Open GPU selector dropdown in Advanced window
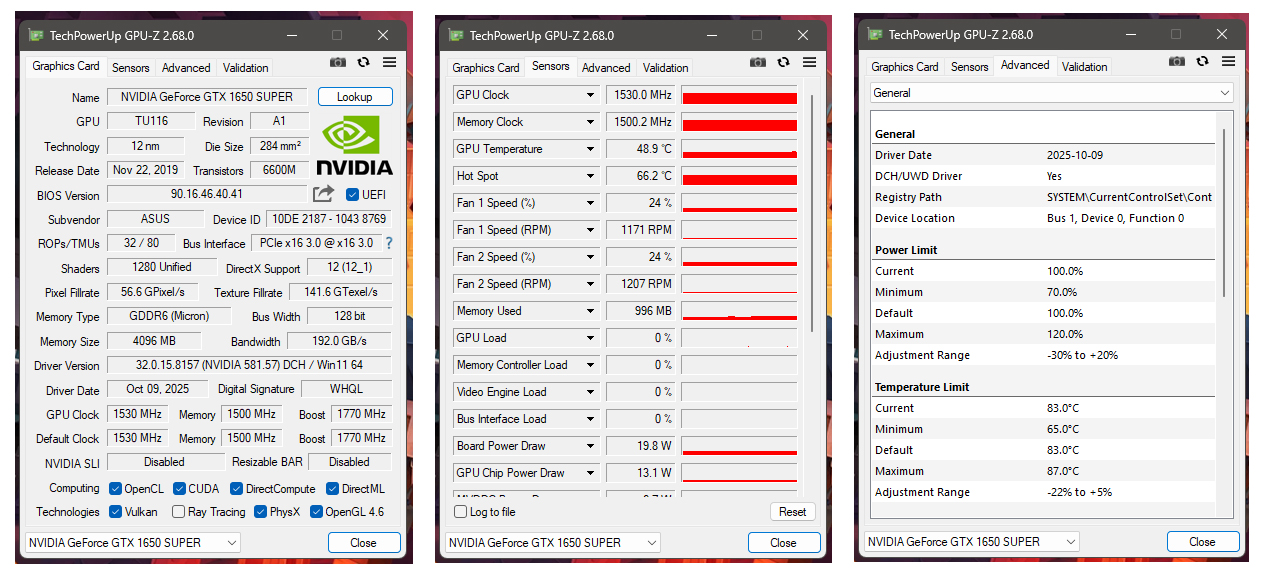1264x575 pixels. coord(972,542)
